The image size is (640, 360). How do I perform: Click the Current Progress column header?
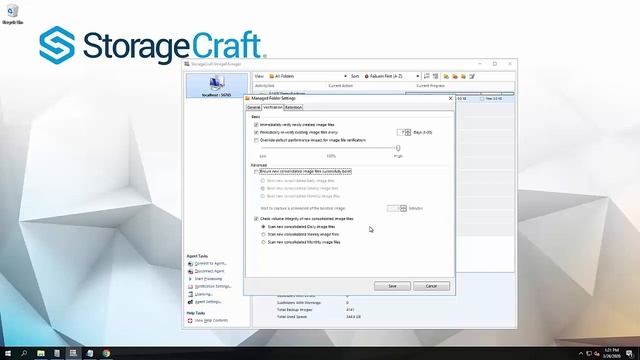point(430,86)
